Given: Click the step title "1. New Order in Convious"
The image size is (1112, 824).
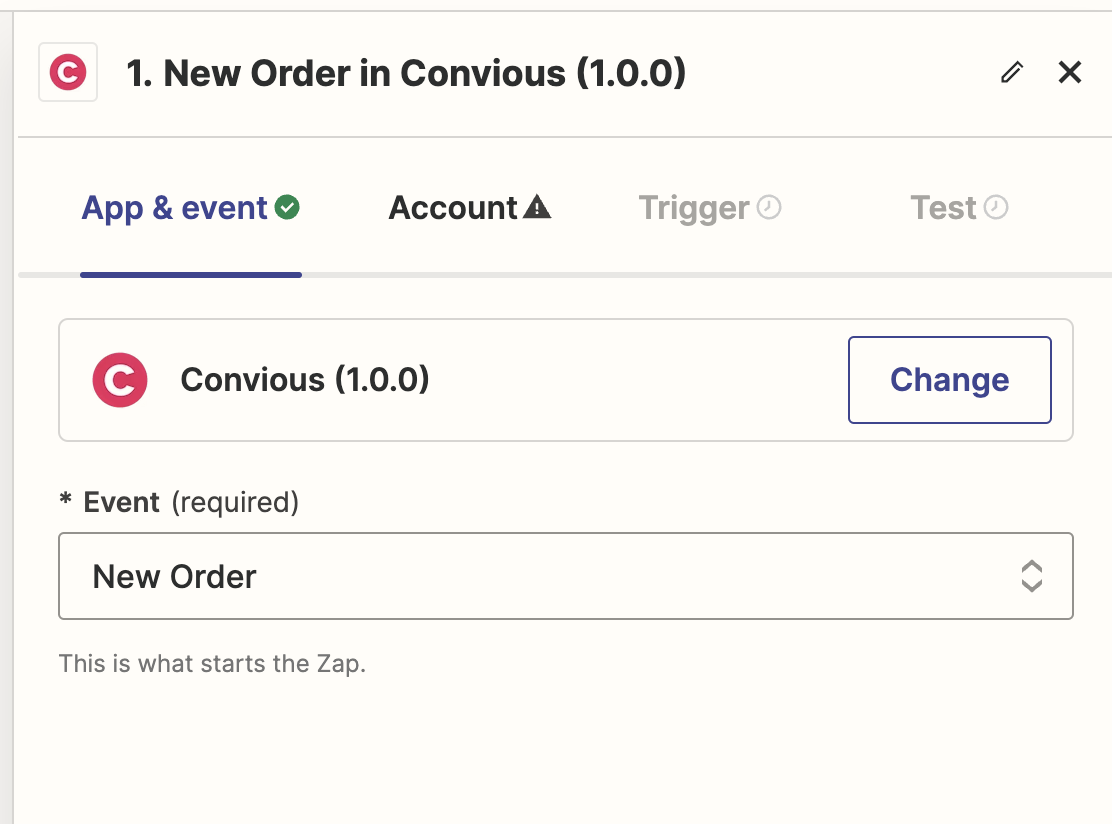Looking at the screenshot, I should pos(406,73).
